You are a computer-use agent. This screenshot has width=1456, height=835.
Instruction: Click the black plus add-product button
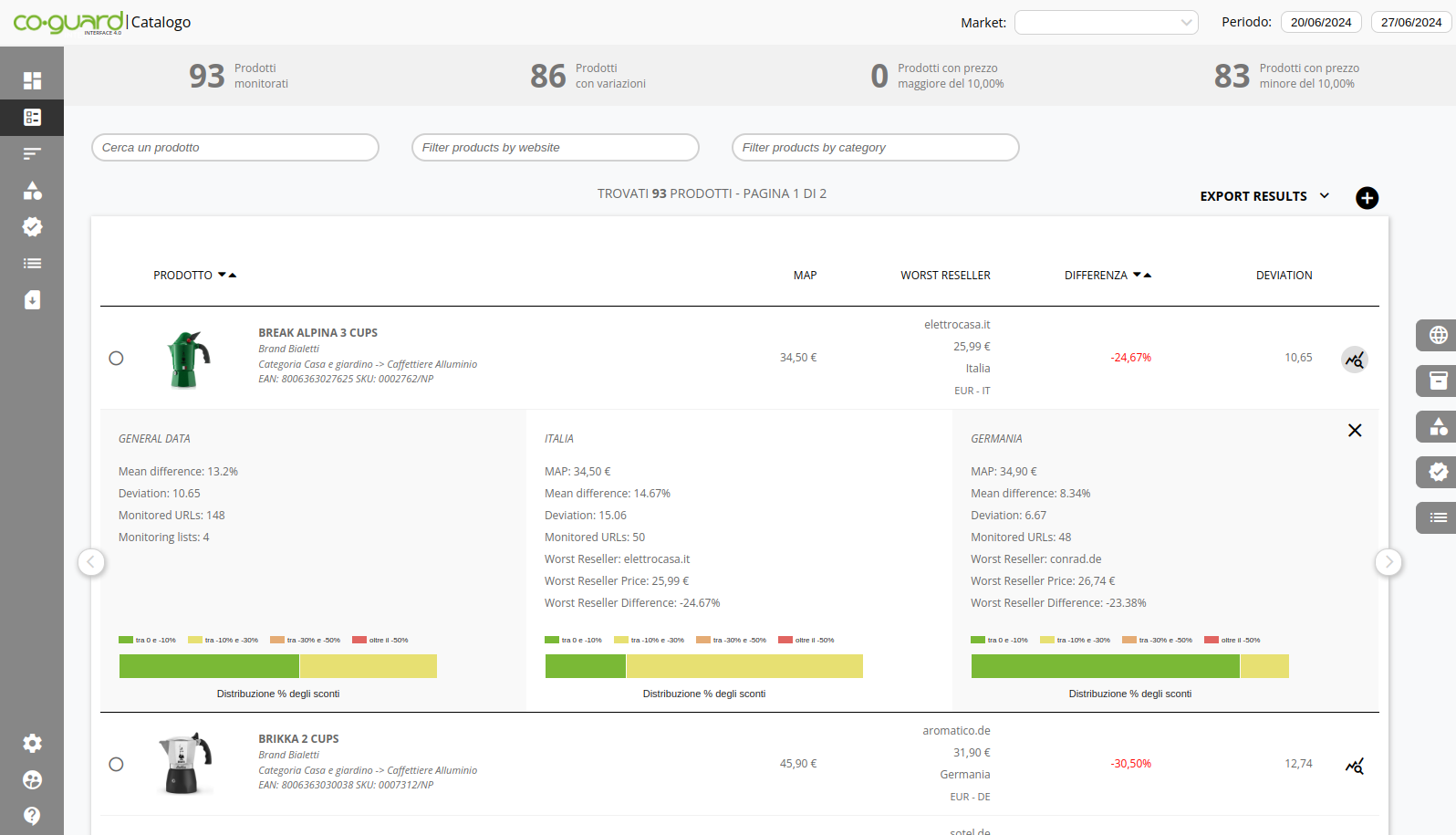pyautogui.click(x=1367, y=198)
